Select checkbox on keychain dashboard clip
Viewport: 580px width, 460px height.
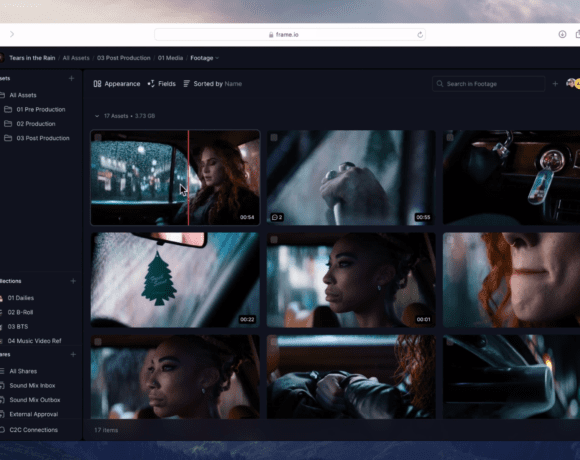click(x=450, y=137)
